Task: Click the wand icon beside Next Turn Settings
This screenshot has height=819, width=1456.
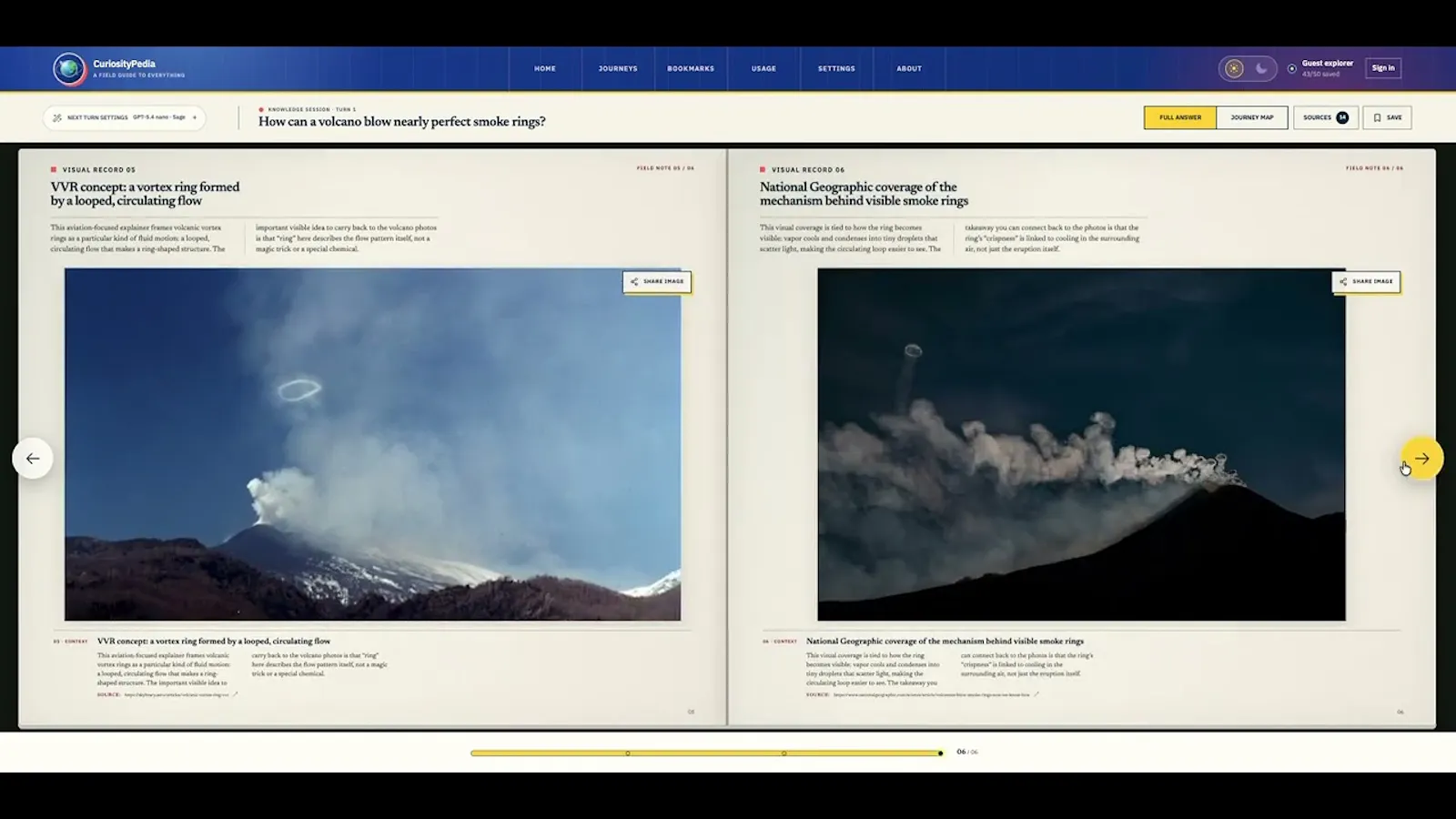Action: [x=57, y=117]
